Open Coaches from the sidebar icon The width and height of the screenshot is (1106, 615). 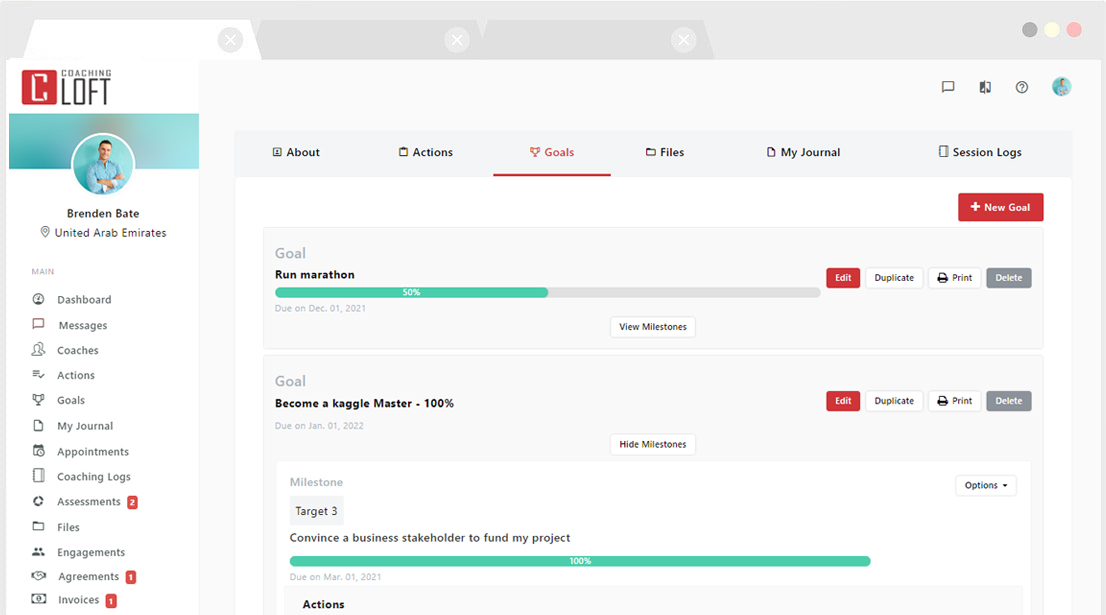[39, 350]
